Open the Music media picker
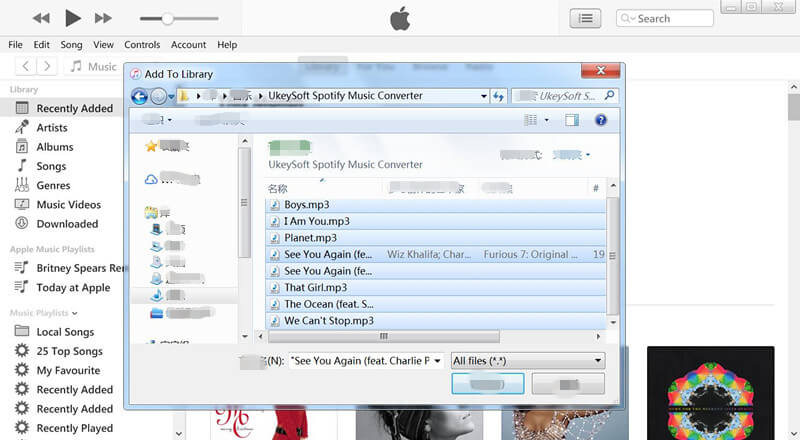 (94, 66)
